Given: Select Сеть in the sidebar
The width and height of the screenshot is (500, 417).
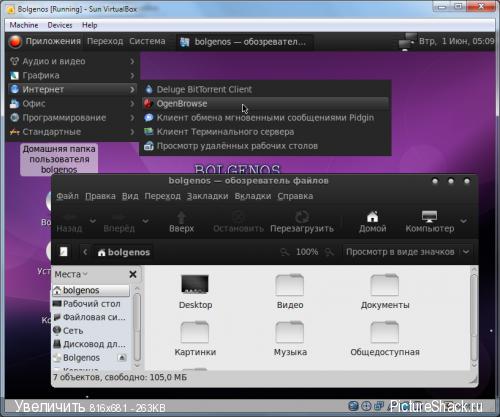Looking at the screenshot, I should (91, 331).
